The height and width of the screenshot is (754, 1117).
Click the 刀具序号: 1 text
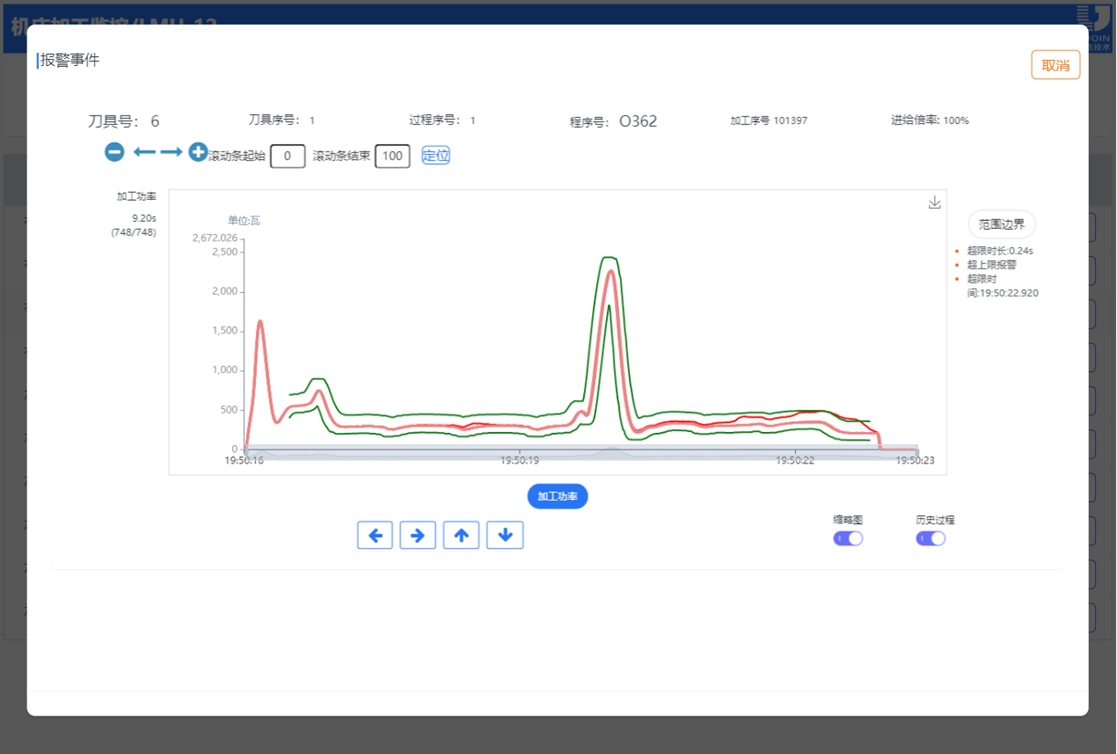[x=281, y=120]
